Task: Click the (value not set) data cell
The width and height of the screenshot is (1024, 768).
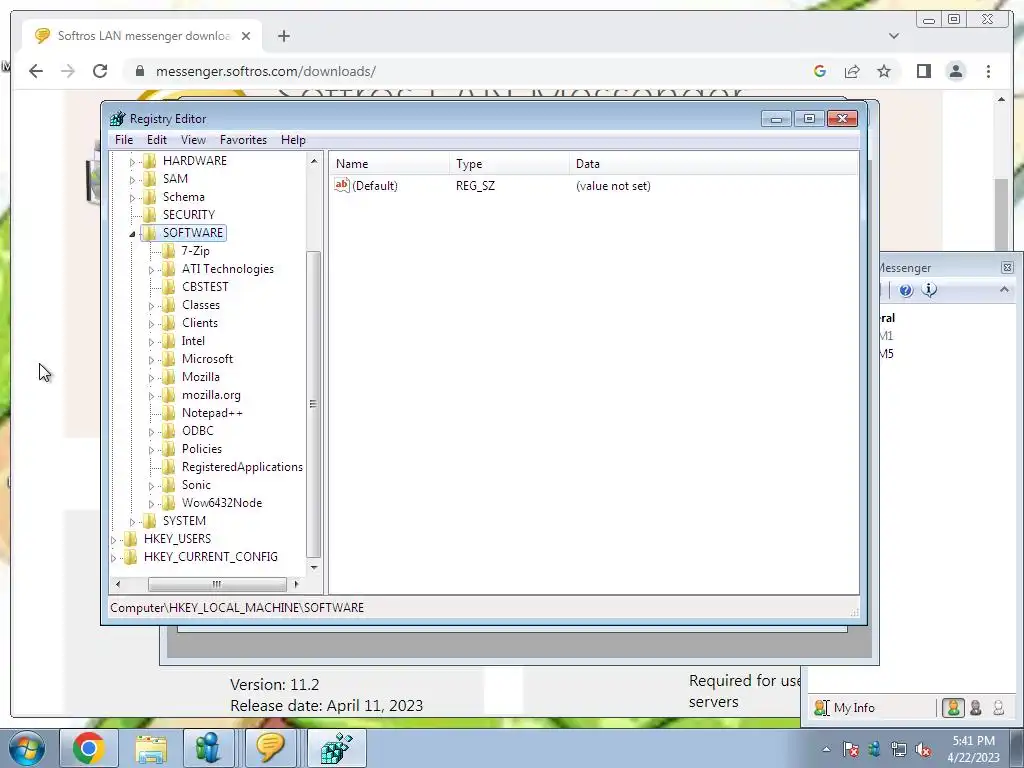Action: pos(613,186)
